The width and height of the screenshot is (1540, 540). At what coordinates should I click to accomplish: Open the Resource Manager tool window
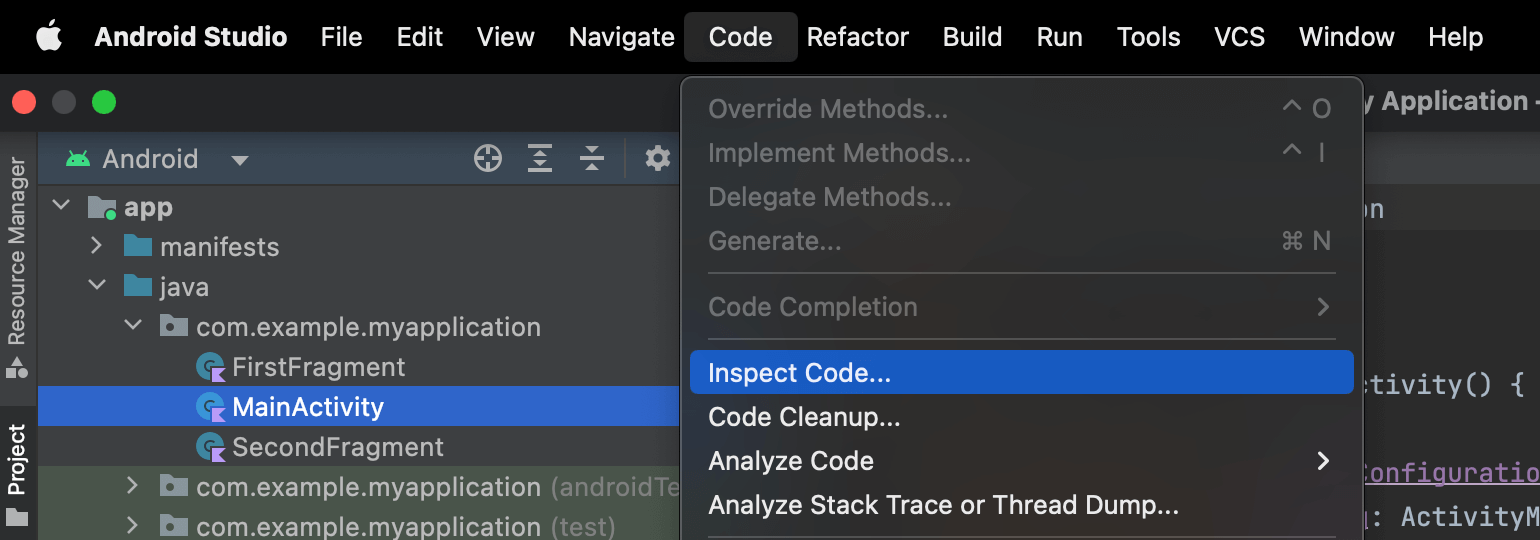(x=17, y=250)
